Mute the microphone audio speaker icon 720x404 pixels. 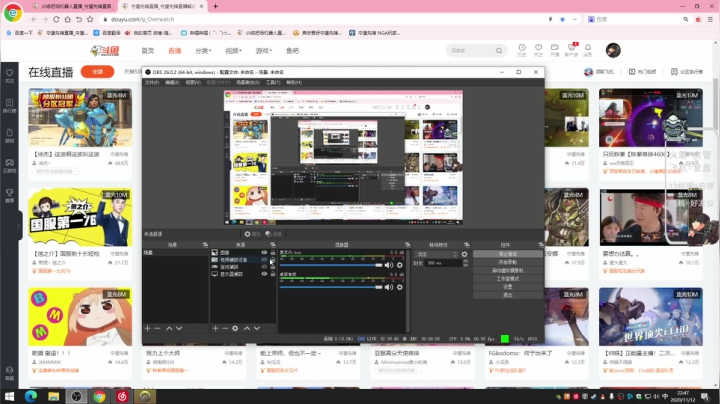click(x=389, y=265)
